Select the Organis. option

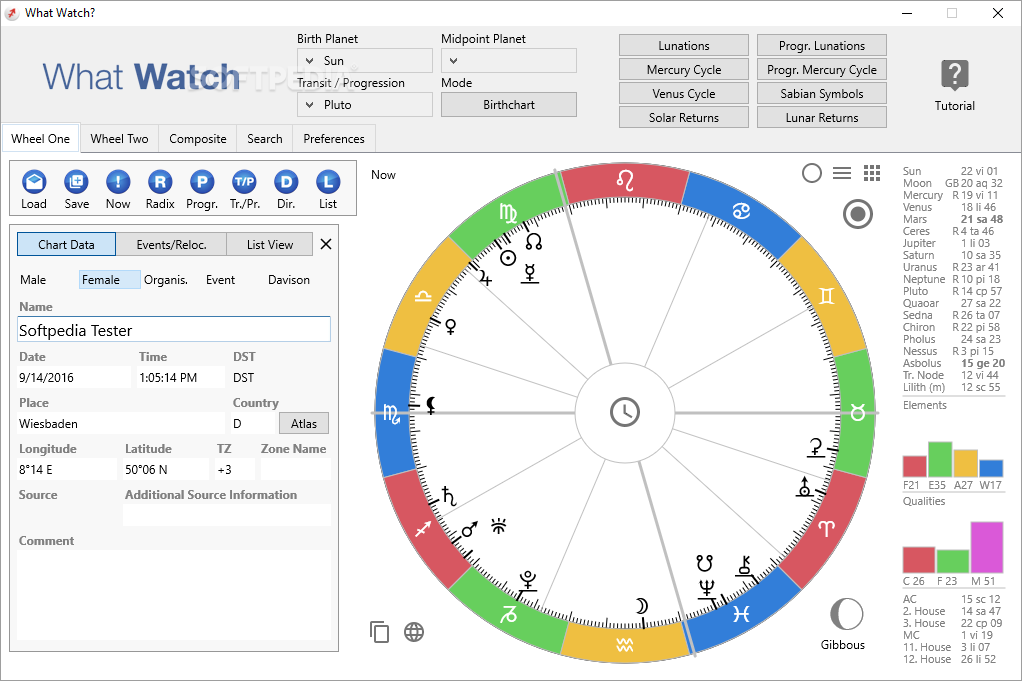tap(166, 280)
